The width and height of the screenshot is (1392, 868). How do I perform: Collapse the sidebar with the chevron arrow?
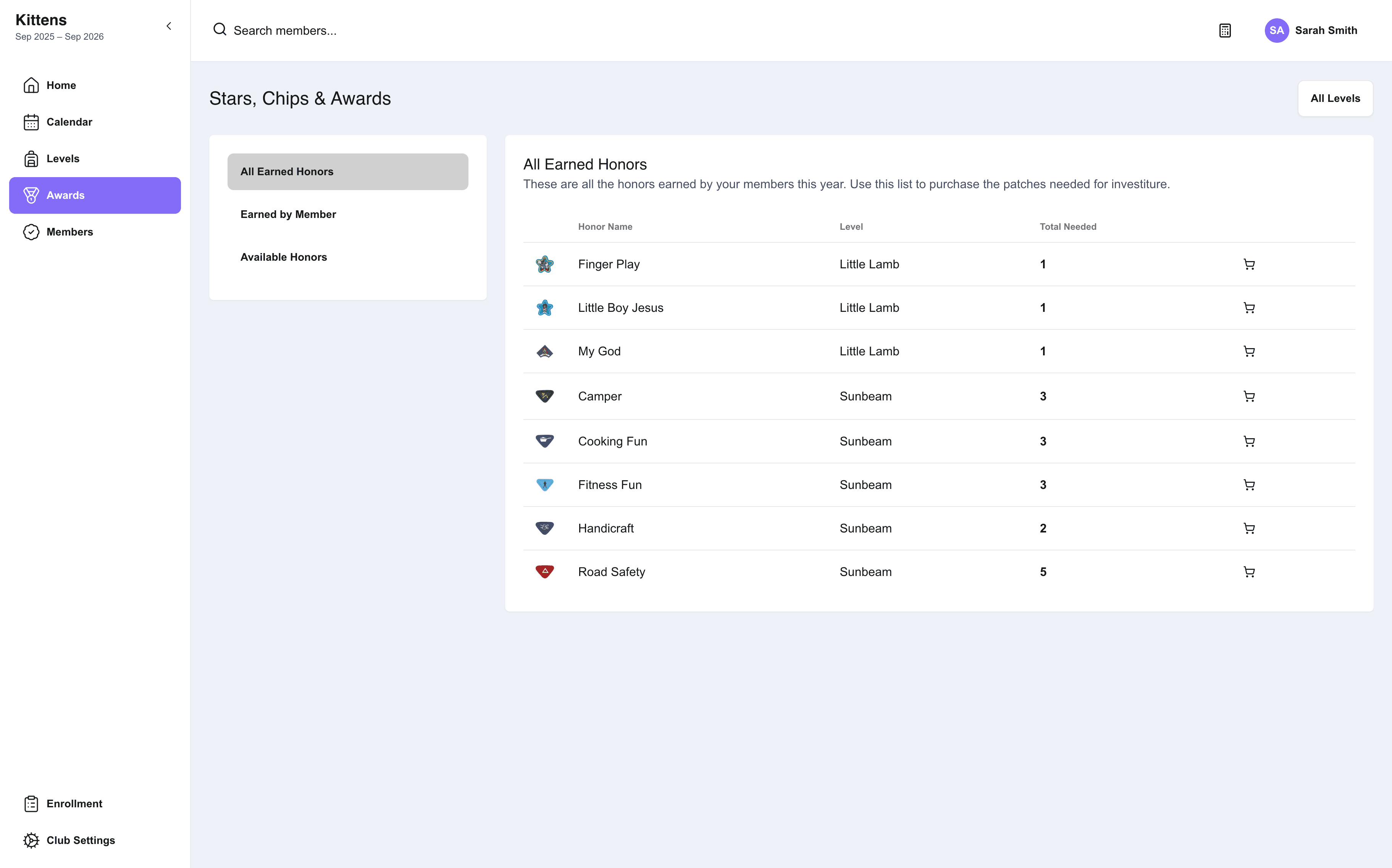click(x=169, y=26)
